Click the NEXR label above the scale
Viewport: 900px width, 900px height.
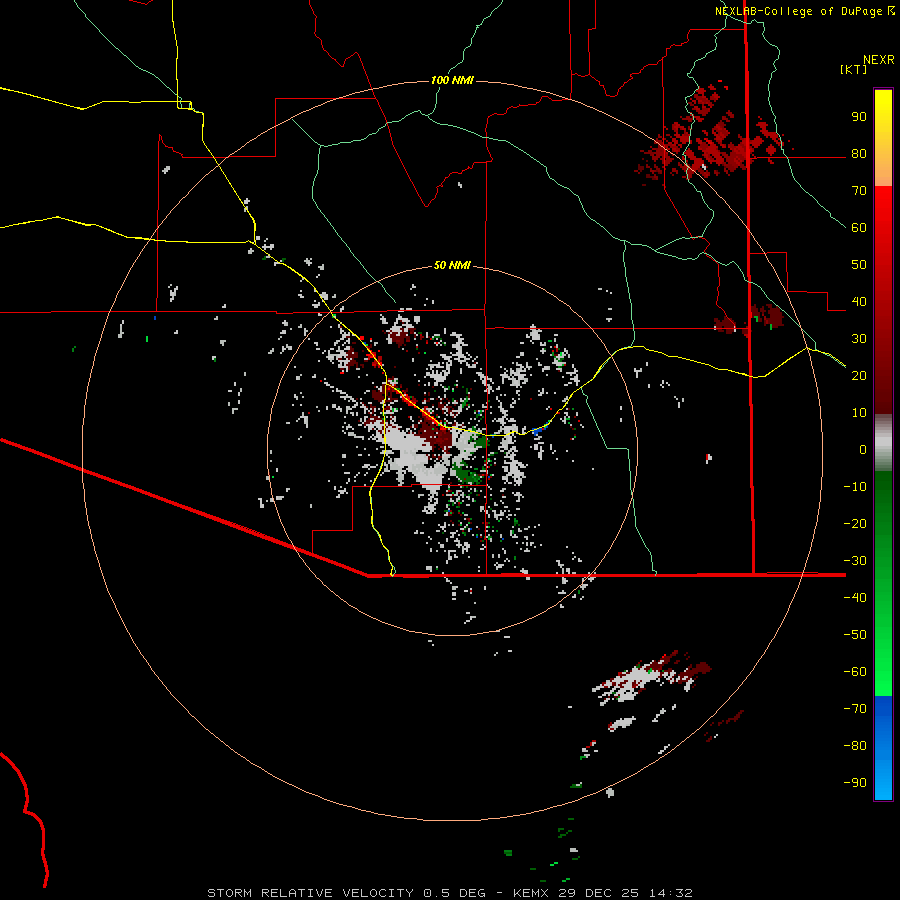[x=878, y=60]
